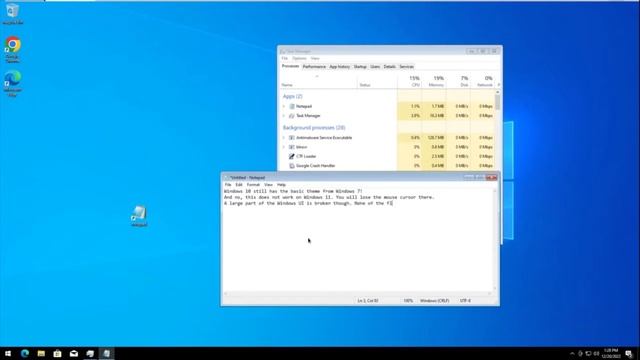
Task: Click Notepad horizontal scrollbar
Action: [x=358, y=294]
